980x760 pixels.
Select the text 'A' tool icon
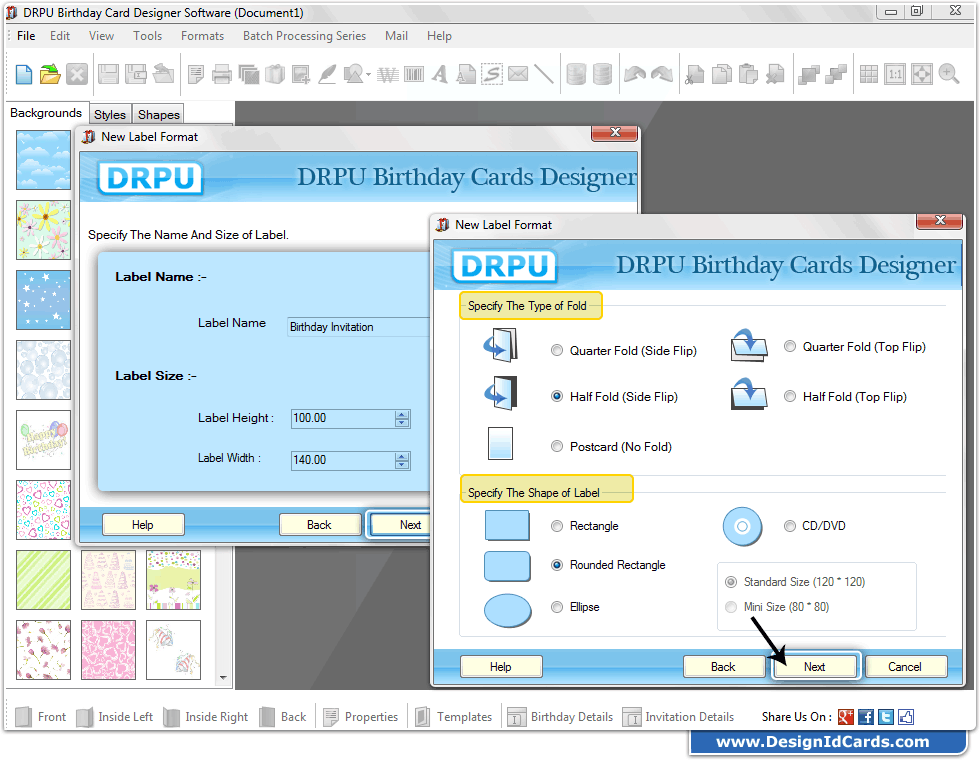pos(440,74)
